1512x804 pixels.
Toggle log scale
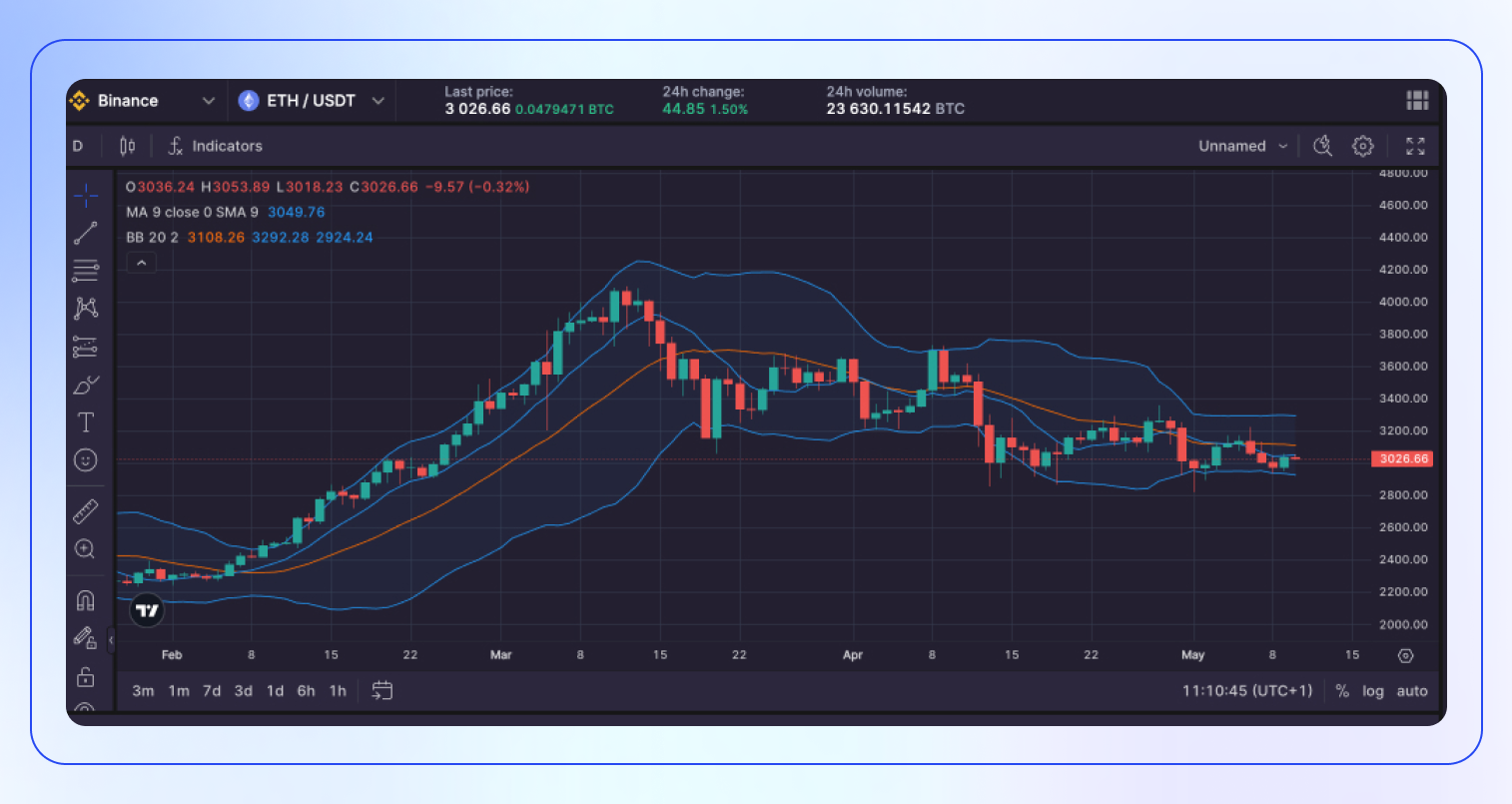[1373, 691]
